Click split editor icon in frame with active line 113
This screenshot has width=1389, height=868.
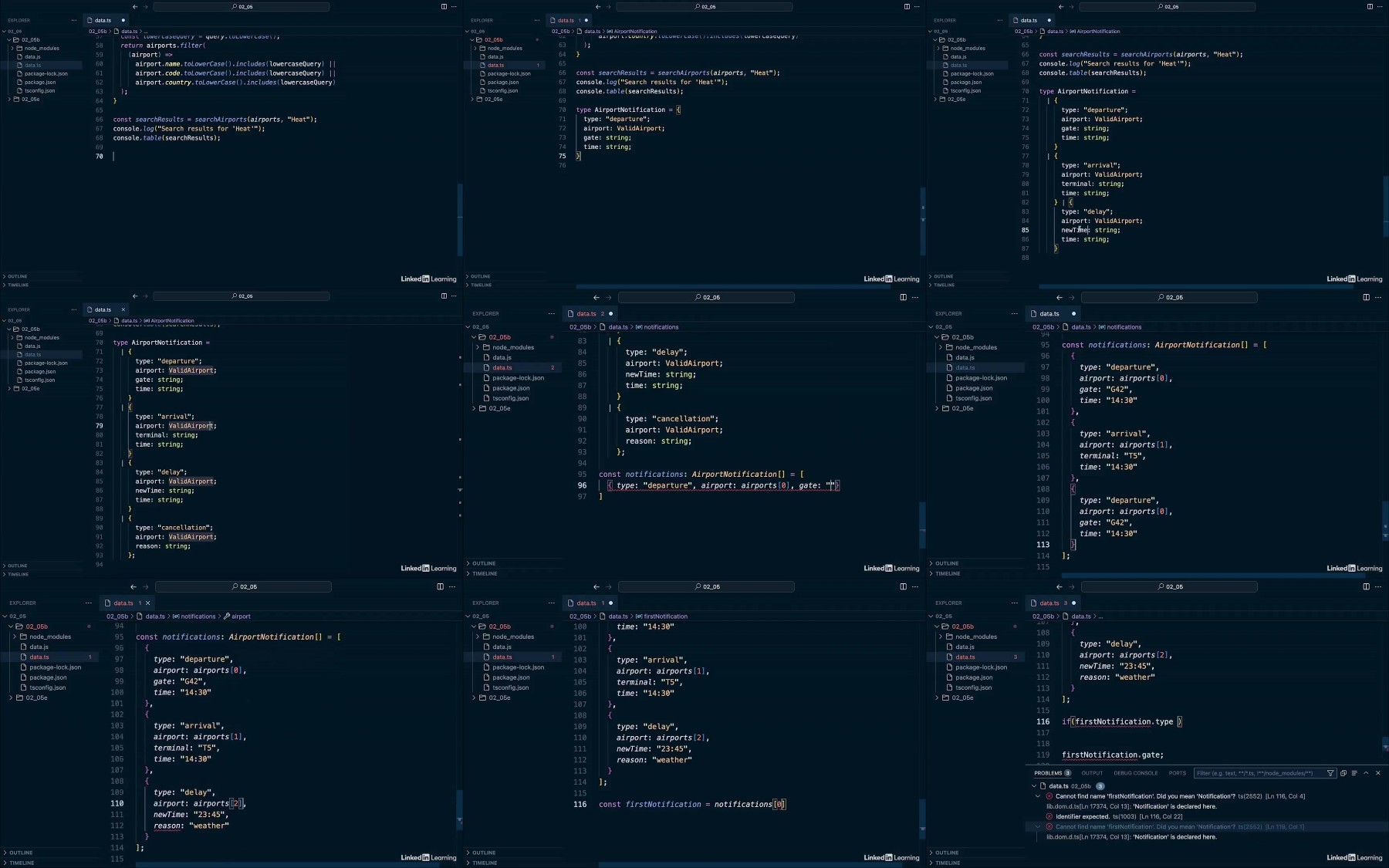pyautogui.click(x=1366, y=297)
